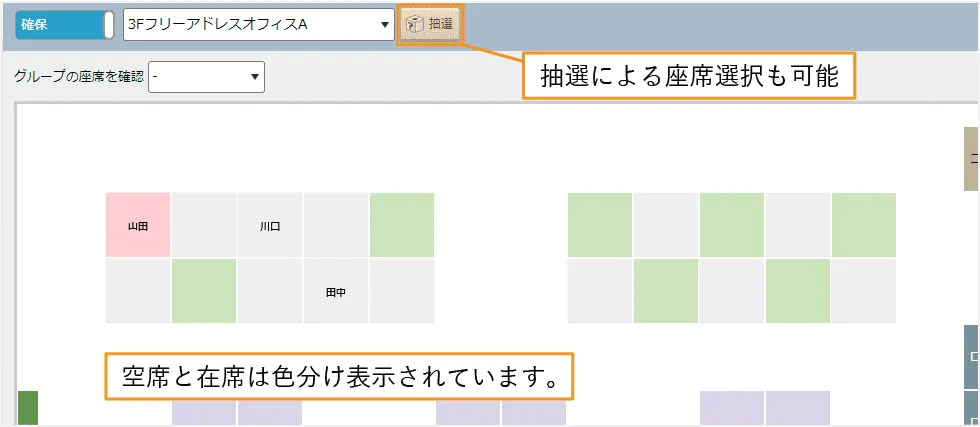Choose the bottom-left gray seat in right desk block
Viewport: 980px width, 427px height.
coord(600,292)
